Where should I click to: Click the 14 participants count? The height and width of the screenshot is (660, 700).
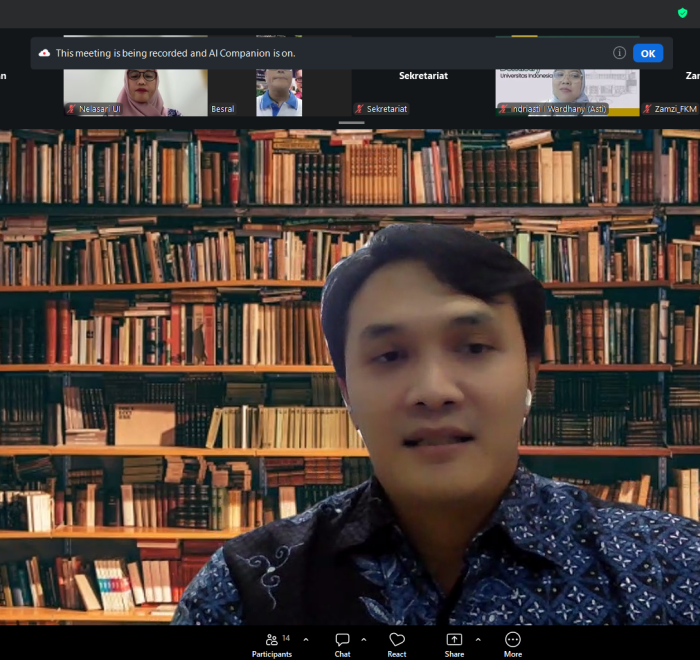coord(286,638)
